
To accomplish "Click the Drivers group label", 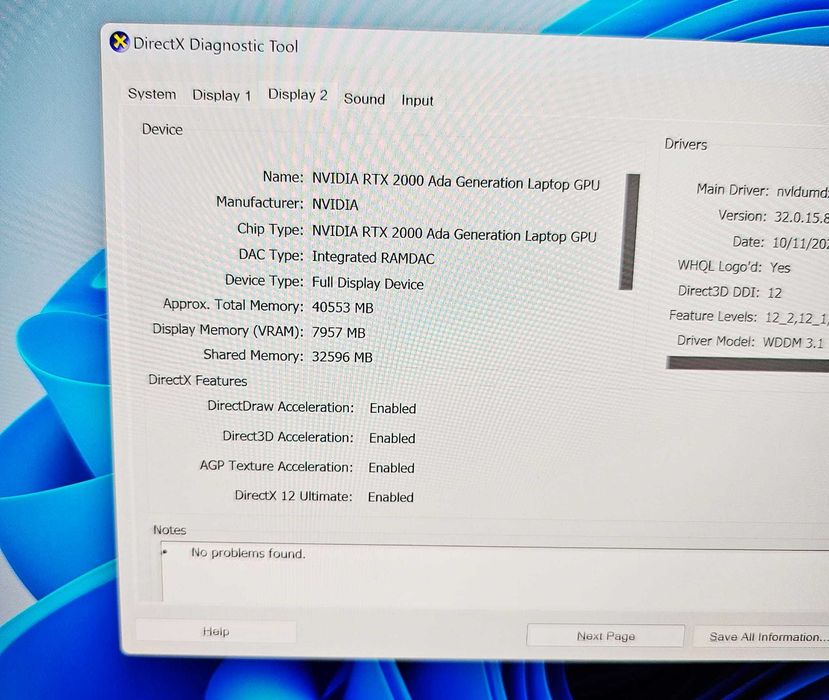I will click(x=686, y=144).
